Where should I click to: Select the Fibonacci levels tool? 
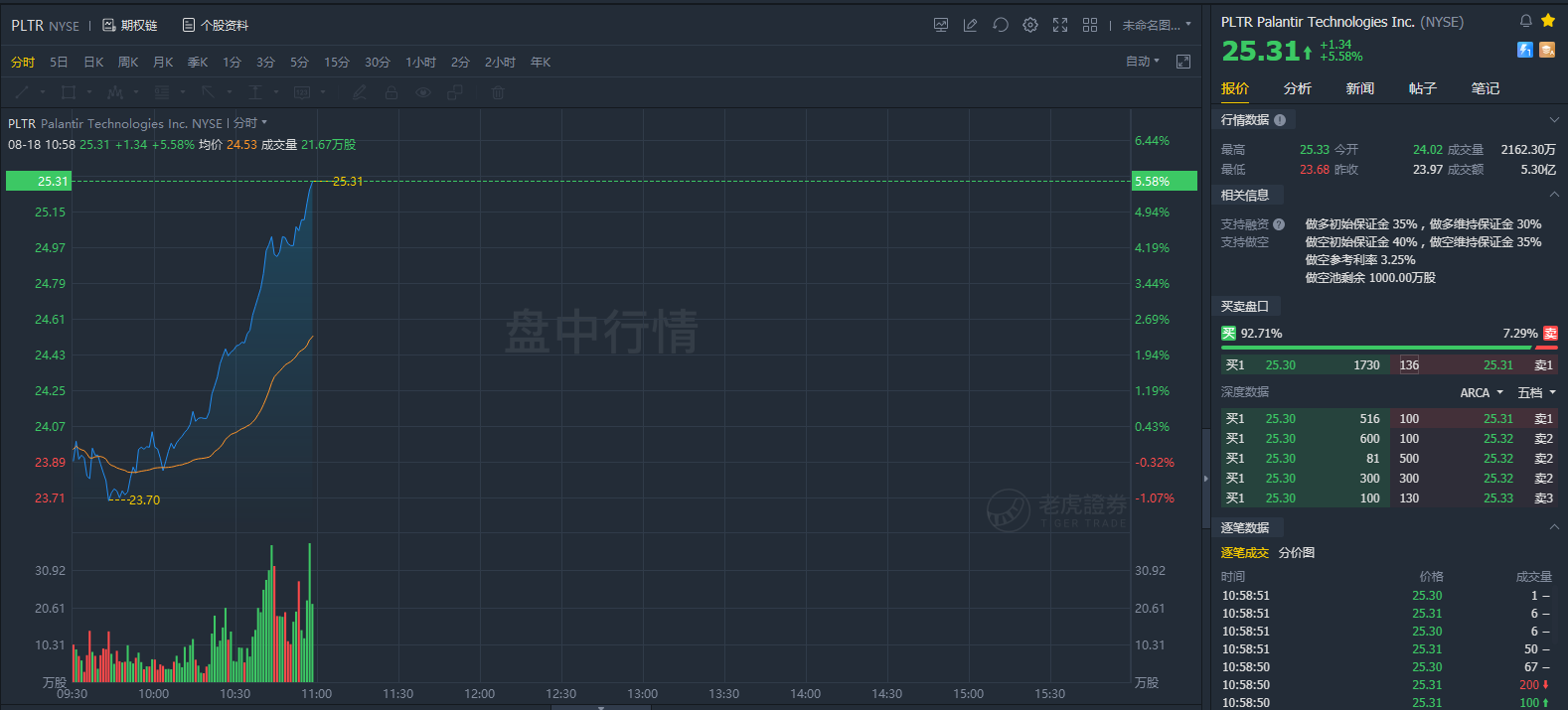[162, 92]
